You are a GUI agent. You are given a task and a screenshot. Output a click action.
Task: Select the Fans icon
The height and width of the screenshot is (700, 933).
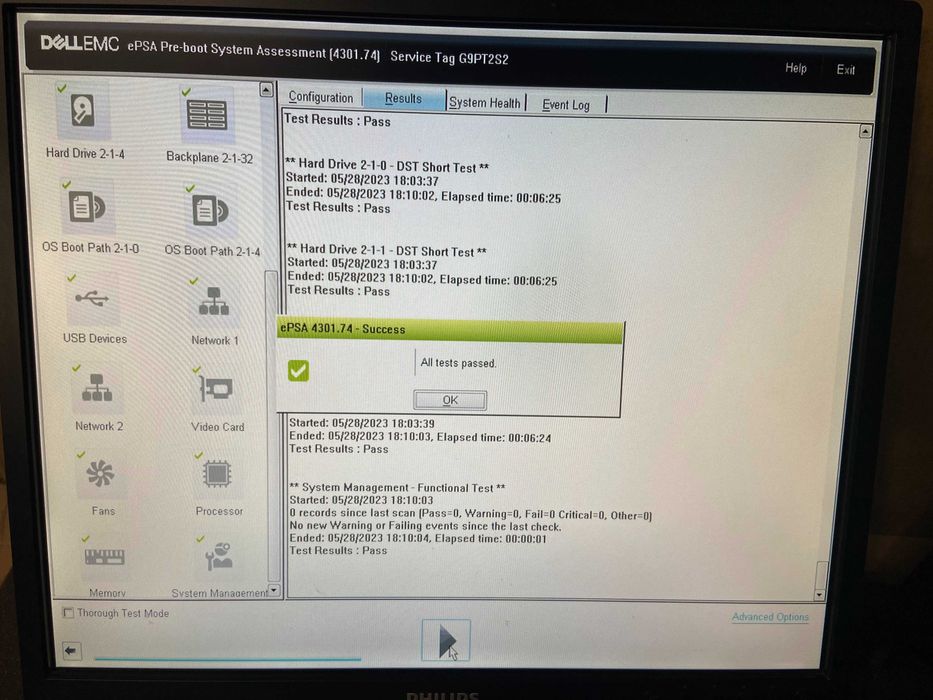[x=101, y=474]
